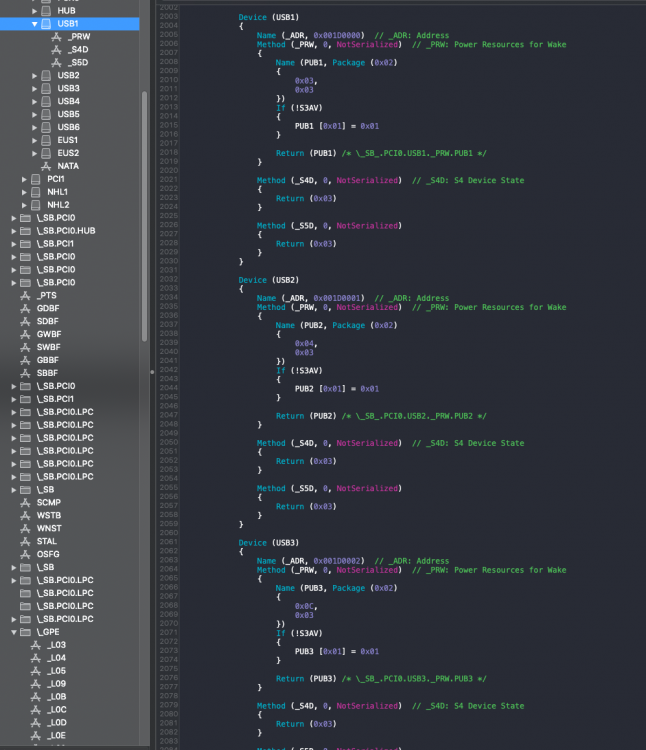
Task: Click the \_GPE scope folder icon
Action: click(25, 632)
